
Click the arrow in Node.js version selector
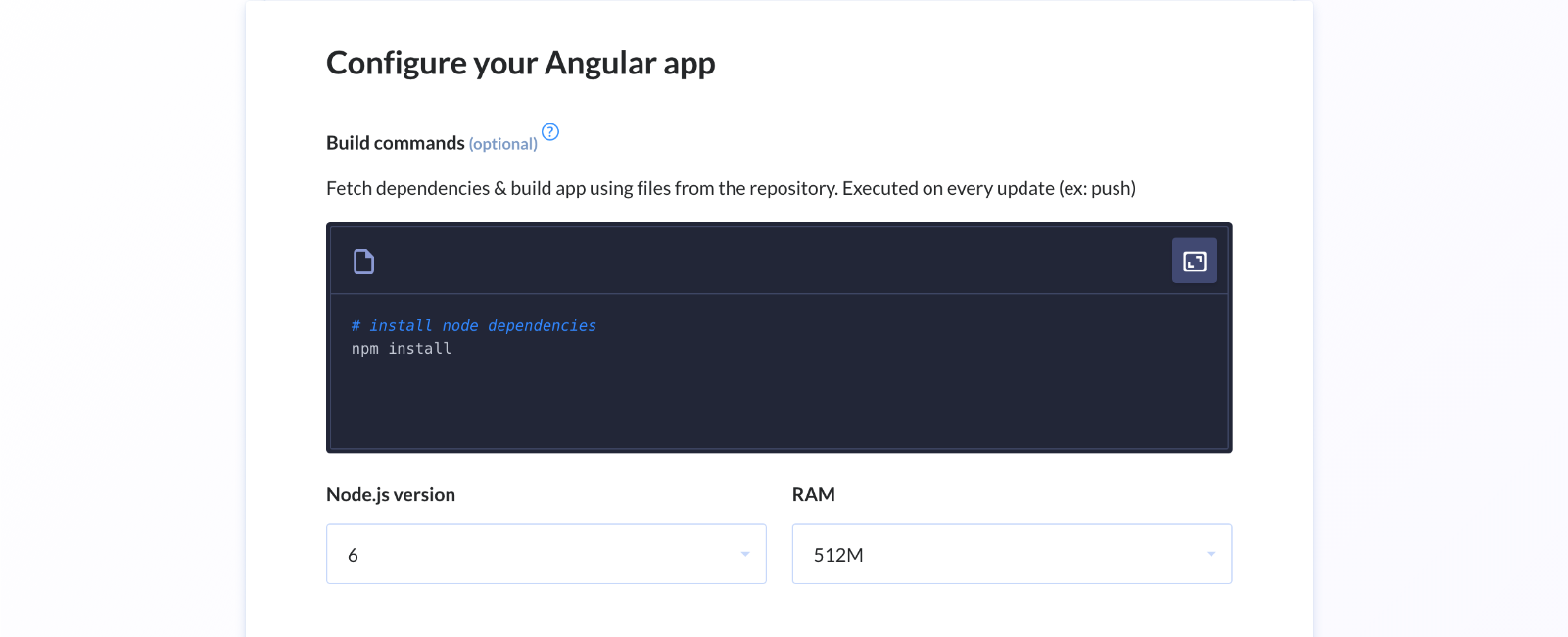click(745, 555)
